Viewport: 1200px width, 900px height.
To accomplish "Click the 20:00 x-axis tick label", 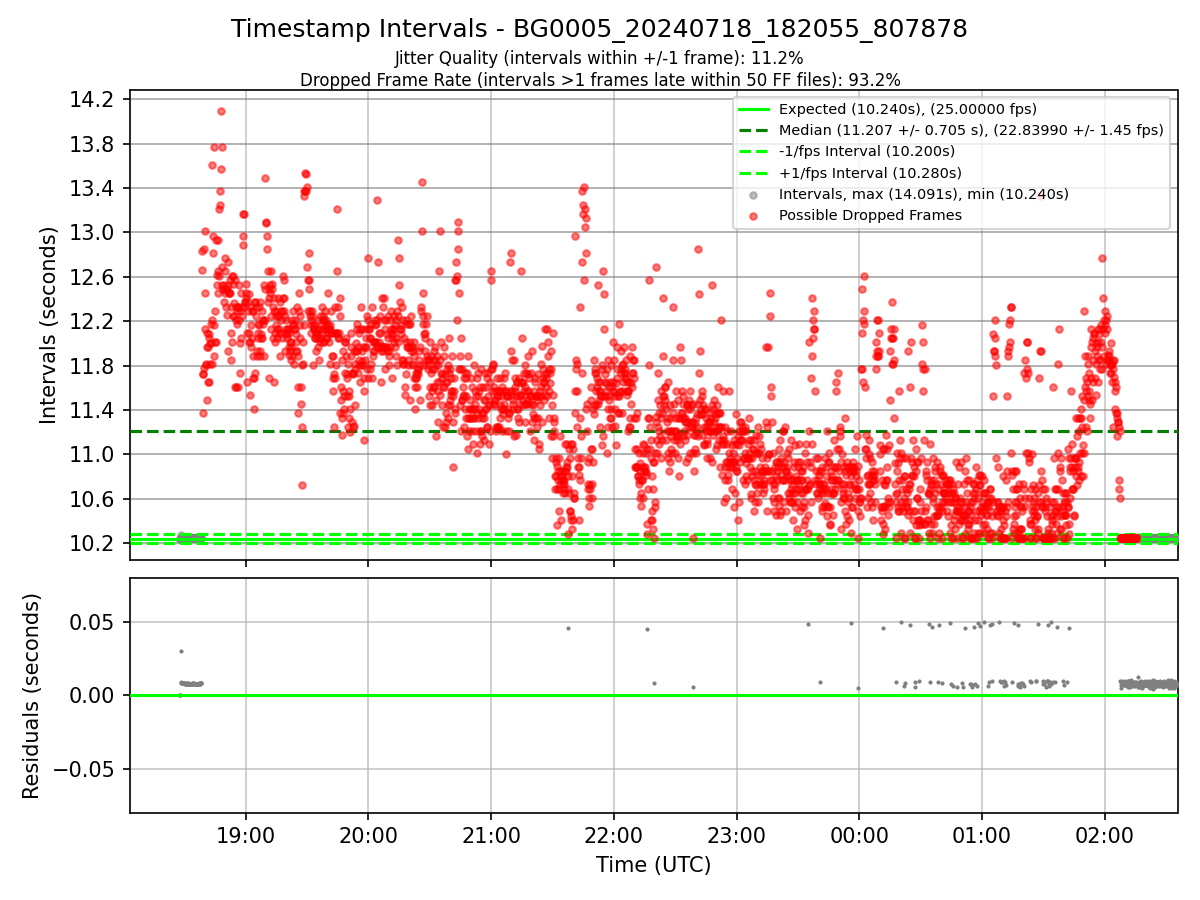I will point(368,836).
